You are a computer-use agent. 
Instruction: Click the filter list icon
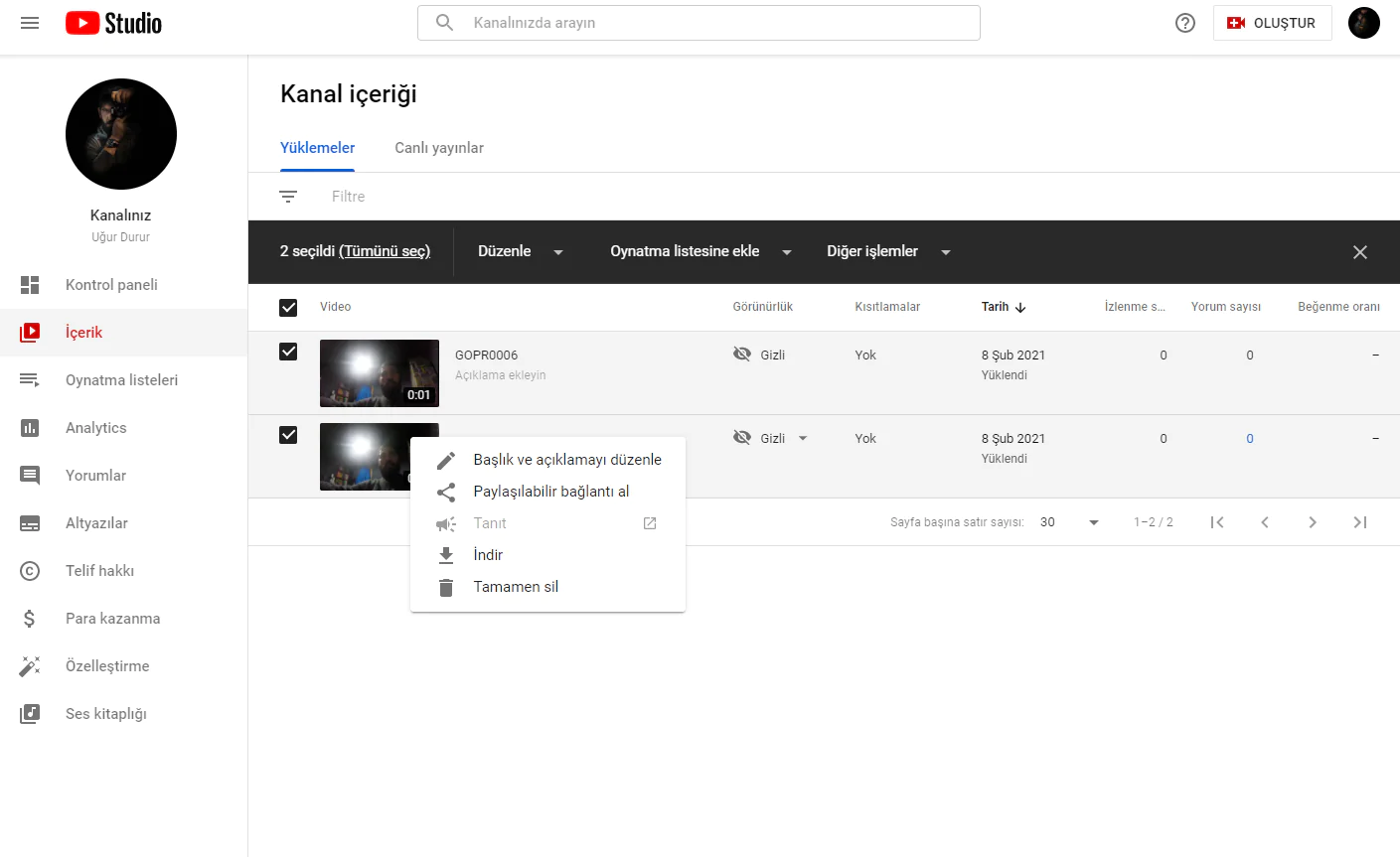tap(288, 197)
